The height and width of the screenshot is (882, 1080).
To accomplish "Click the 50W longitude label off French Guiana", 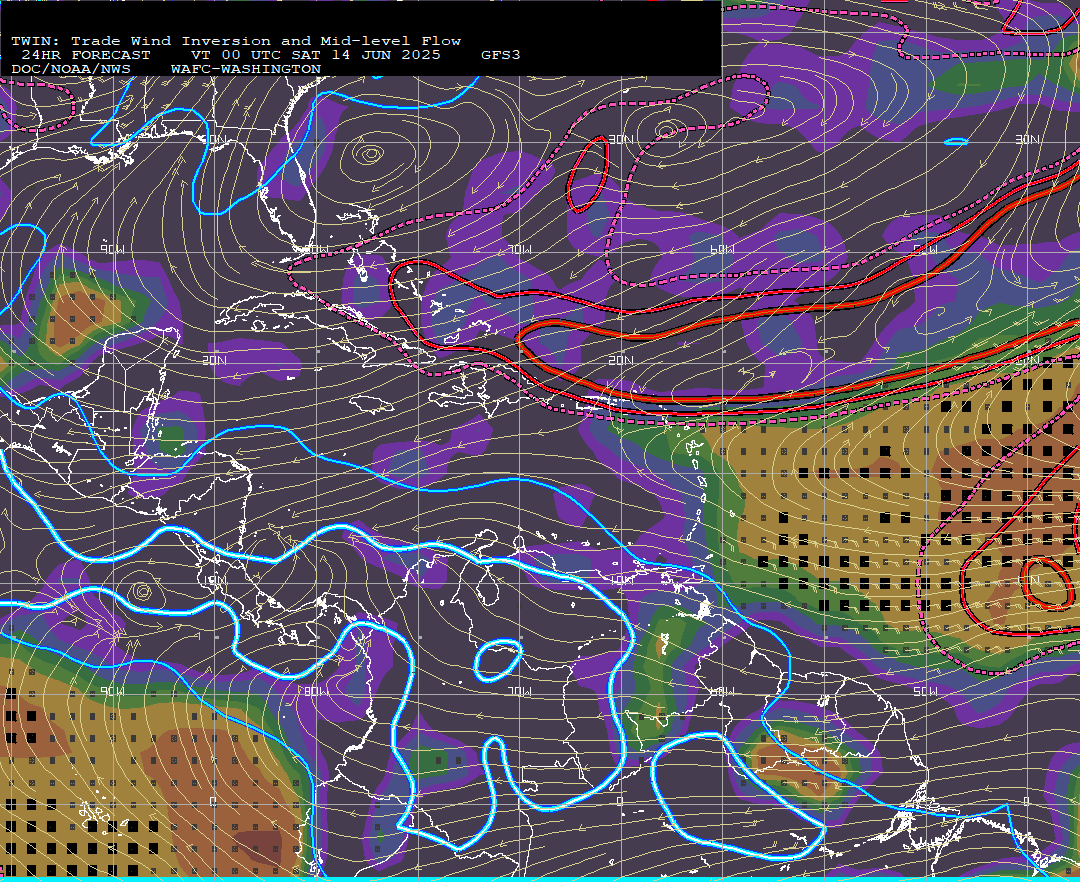I will point(925,691).
